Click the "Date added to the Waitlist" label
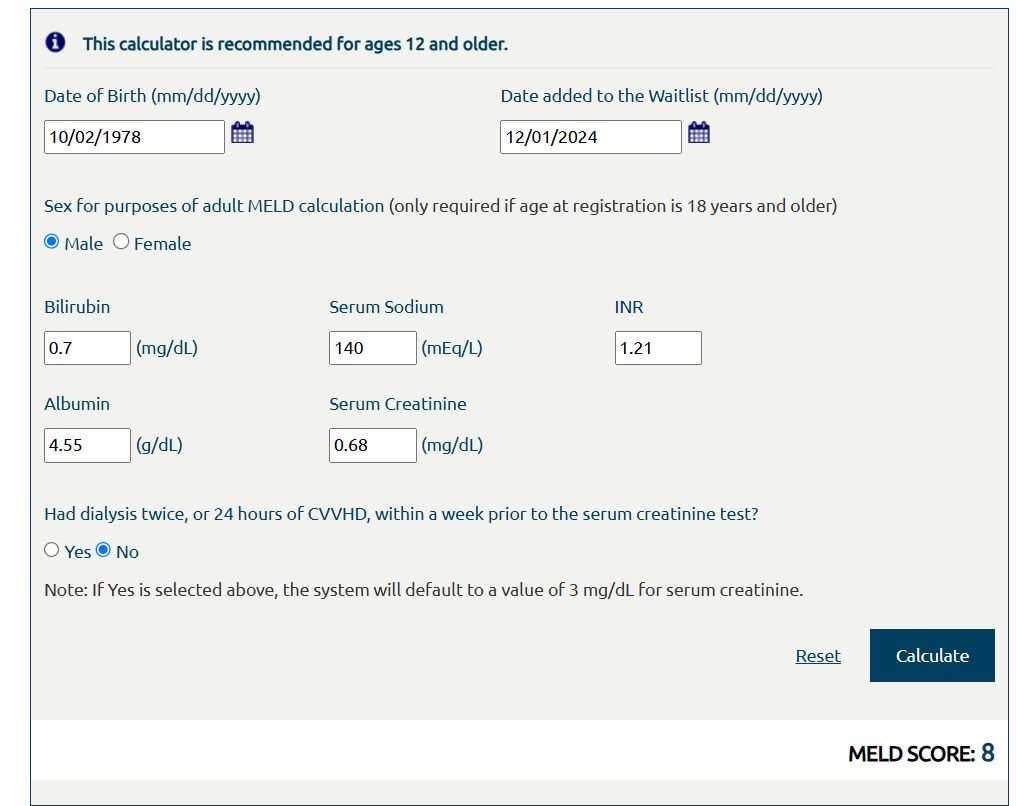The width and height of the screenshot is (1016, 806). 661,96
